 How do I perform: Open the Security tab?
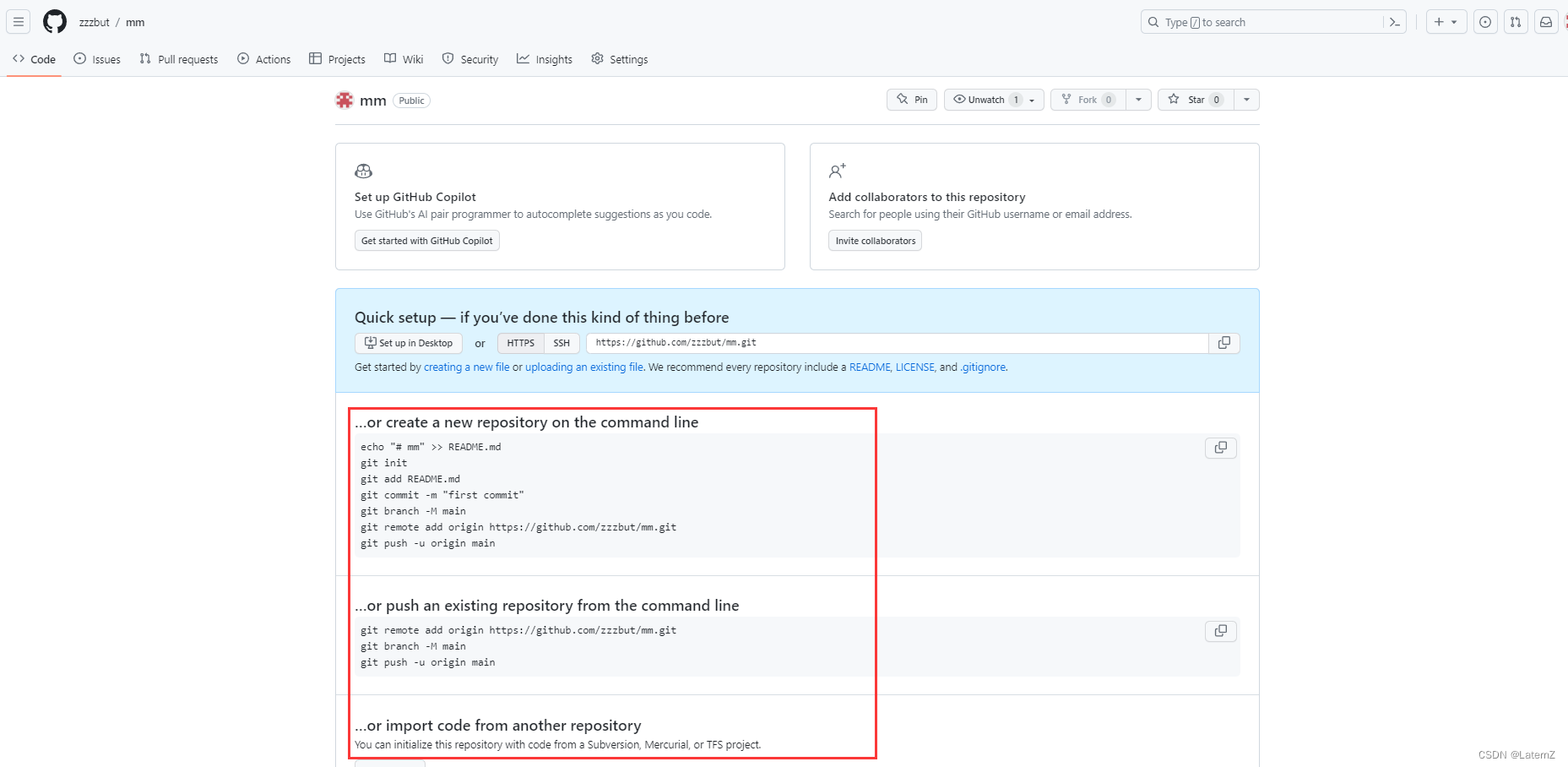point(470,59)
